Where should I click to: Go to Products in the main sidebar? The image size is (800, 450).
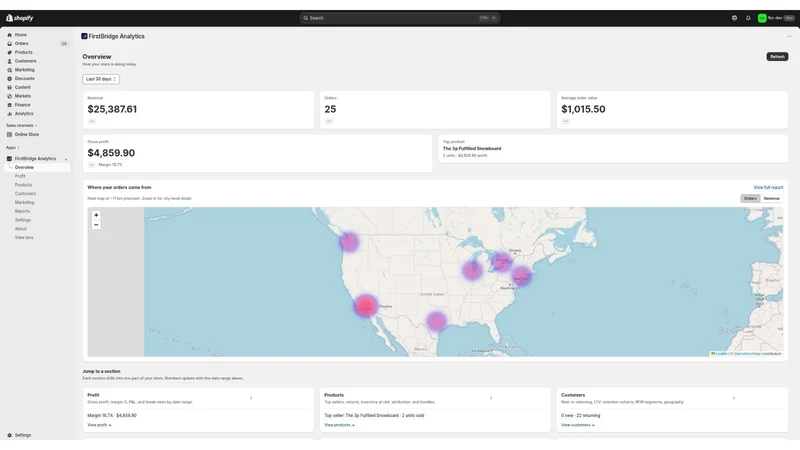click(x=23, y=52)
